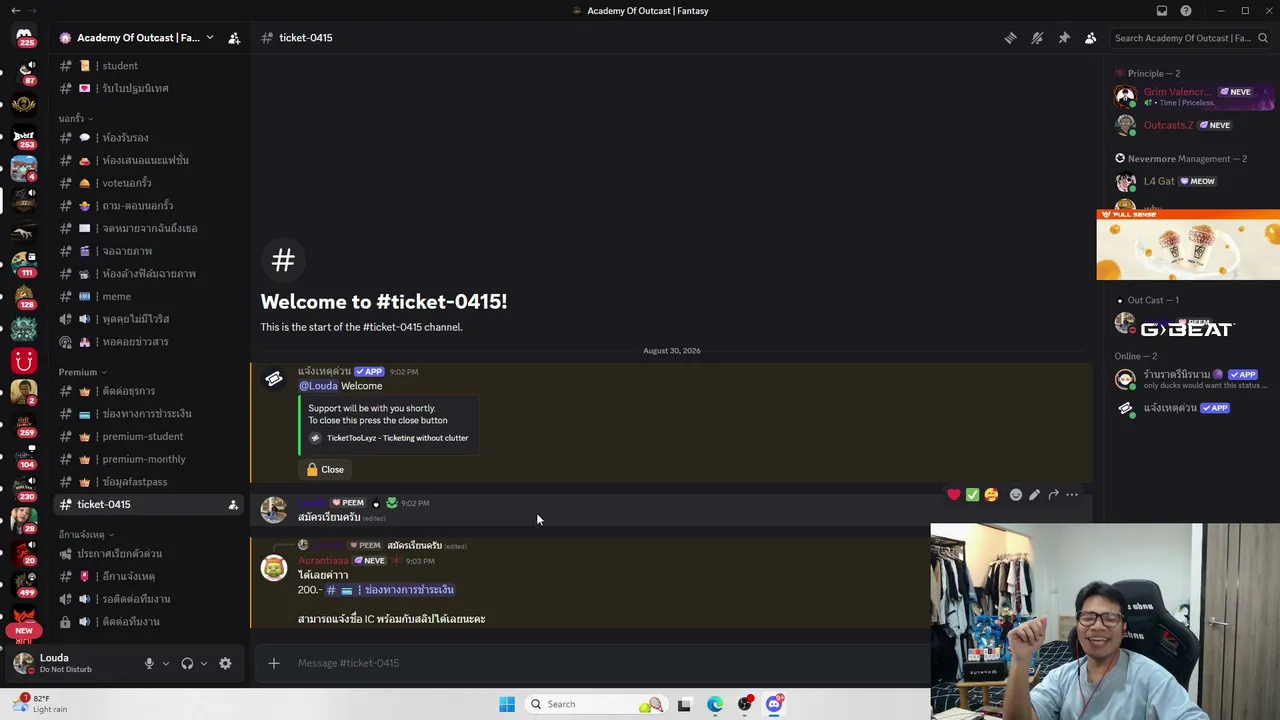Click the Windows taskbar Search box
Screen dimensions: 1280x720
coord(595,704)
